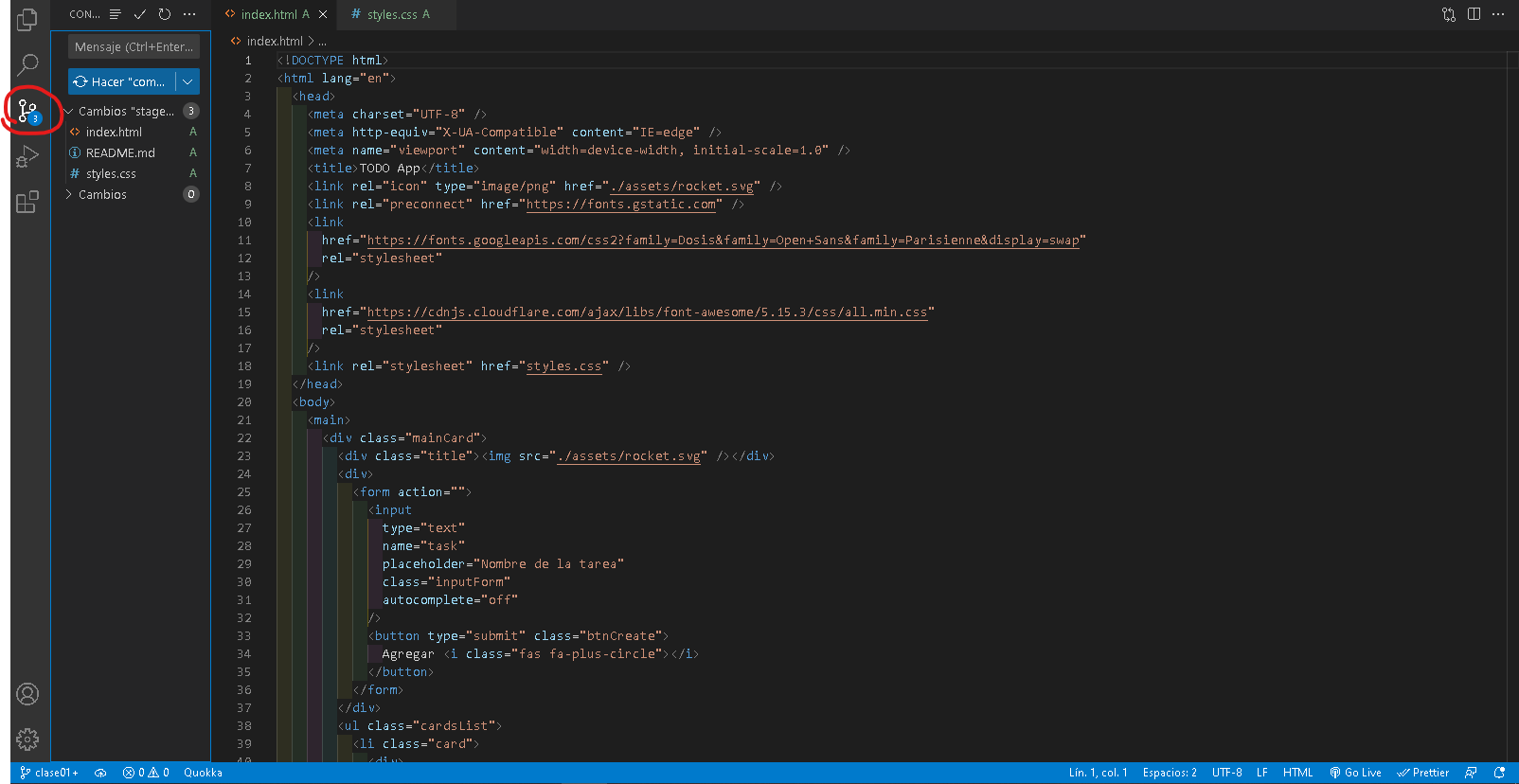The width and height of the screenshot is (1519, 784).
Task: Open Run and Debug view
Action: [x=27, y=156]
